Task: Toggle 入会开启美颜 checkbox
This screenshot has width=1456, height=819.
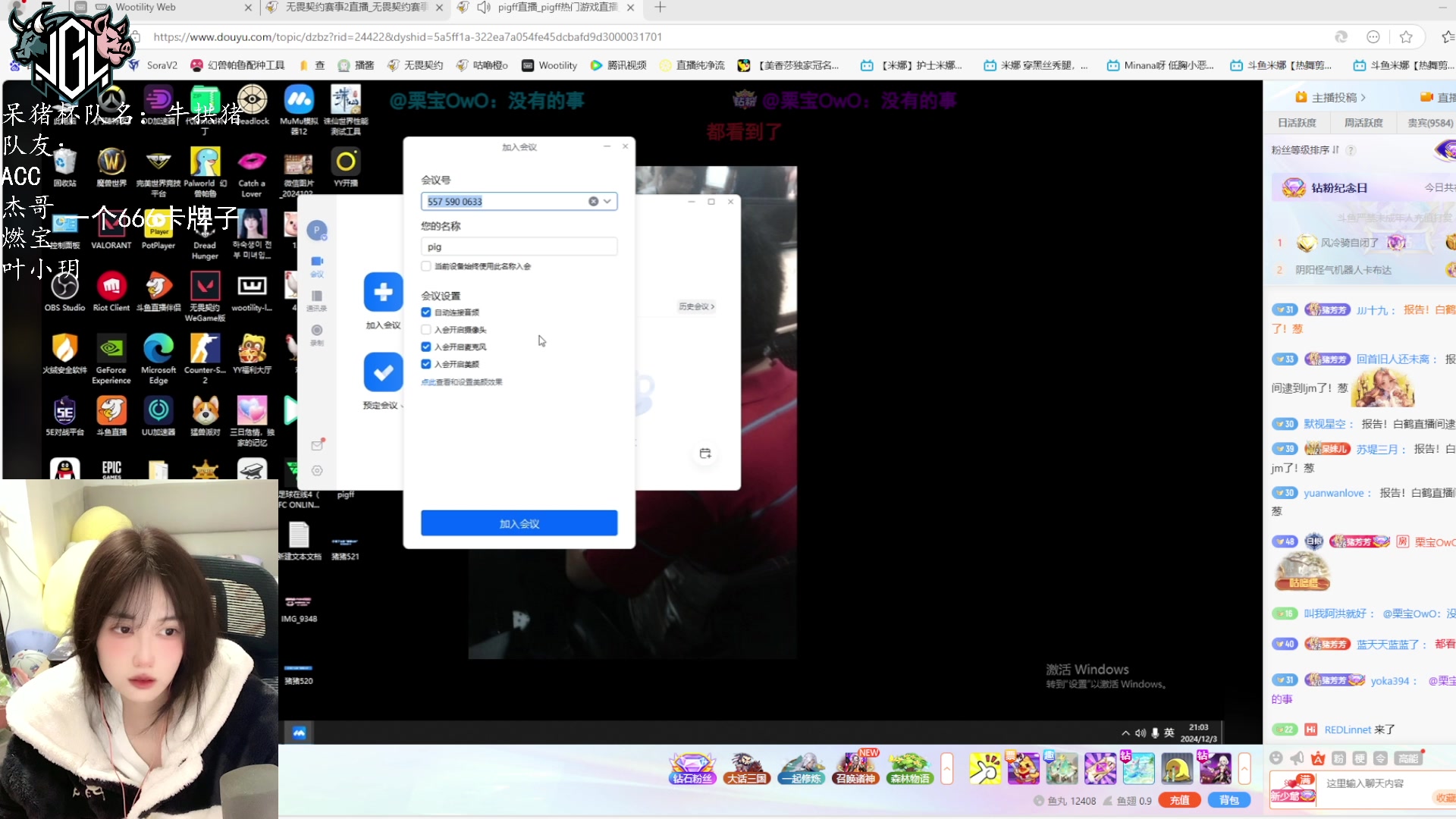Action: [x=426, y=364]
